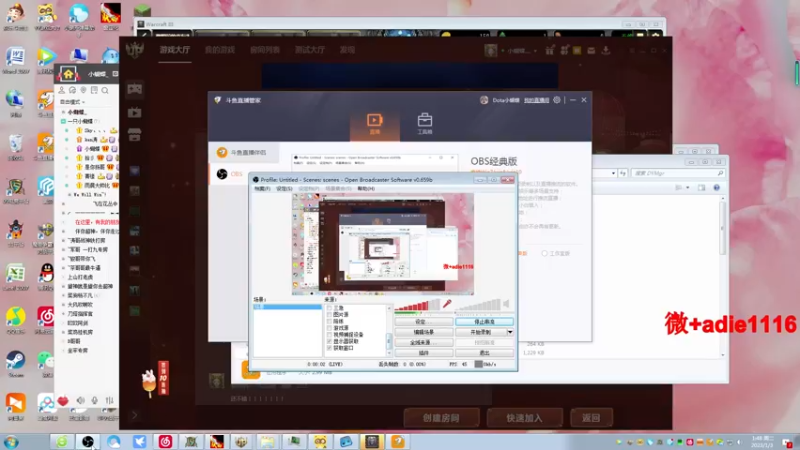Image resolution: width=800 pixels, height=450 pixels.
Task: Open the Steam desktop shortcut
Action: pyautogui.click(x=15, y=363)
